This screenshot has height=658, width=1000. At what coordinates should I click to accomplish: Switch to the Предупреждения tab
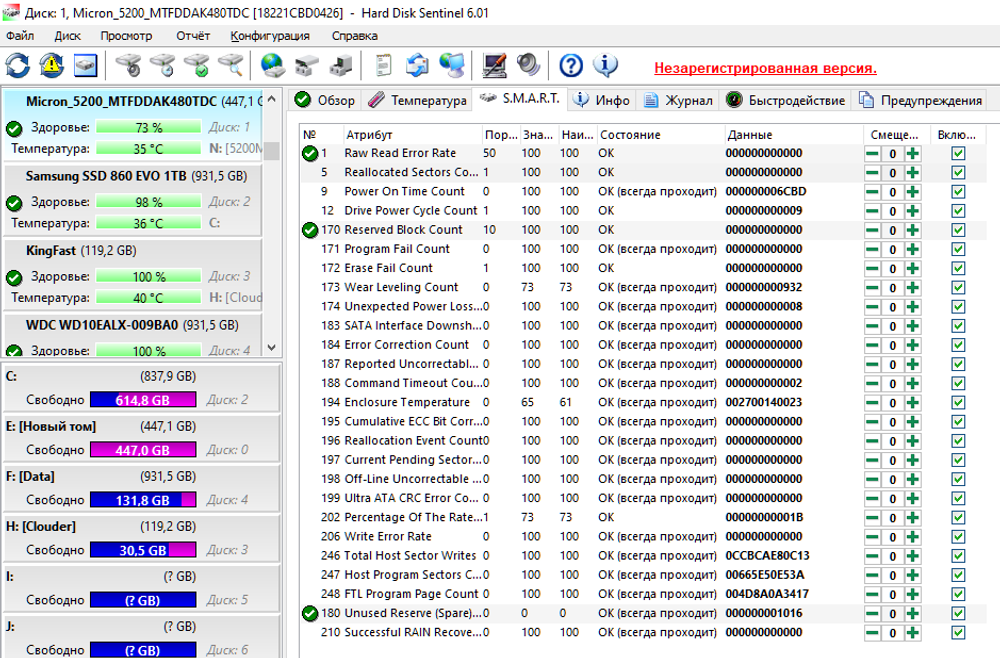(919, 100)
